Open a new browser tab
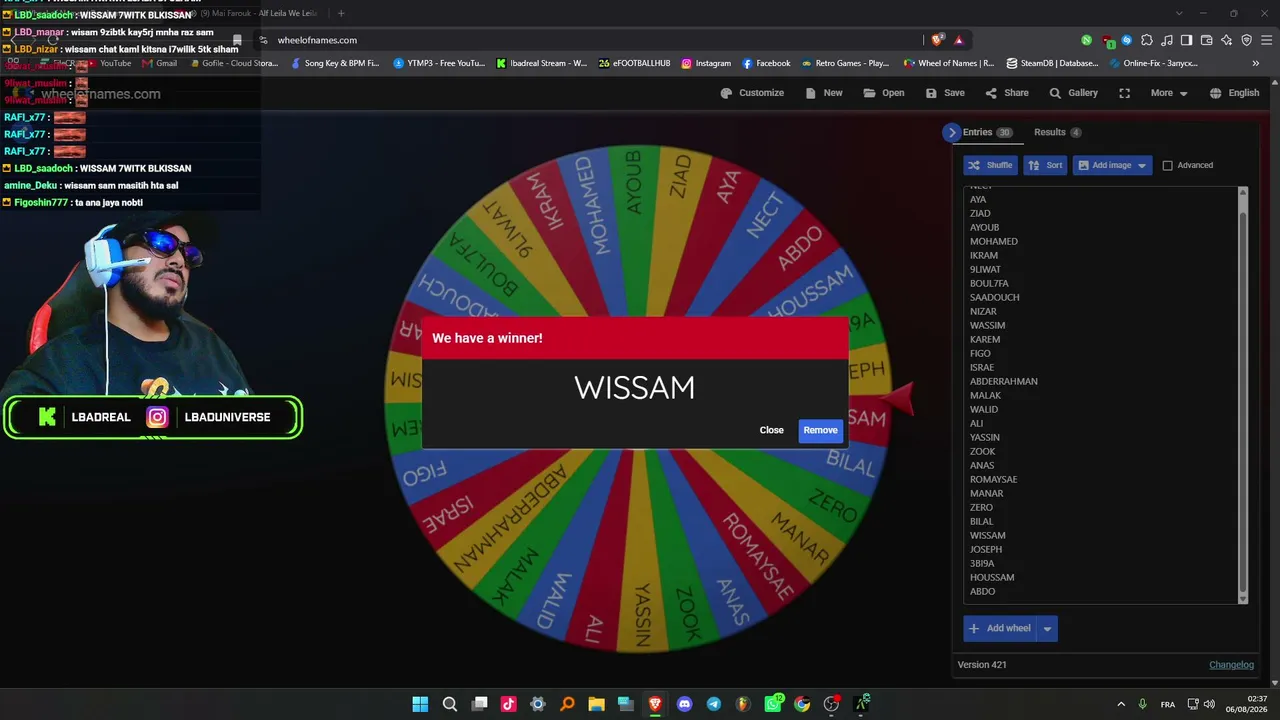 [341, 13]
